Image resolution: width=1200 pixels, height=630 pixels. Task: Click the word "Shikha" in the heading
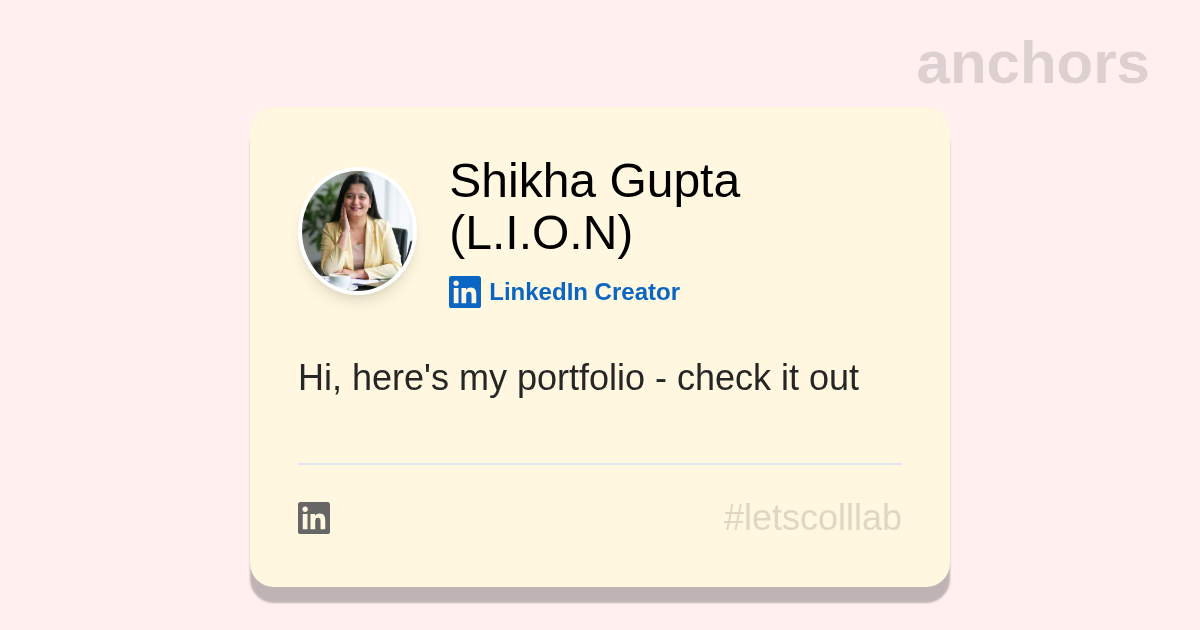pyautogui.click(x=522, y=181)
